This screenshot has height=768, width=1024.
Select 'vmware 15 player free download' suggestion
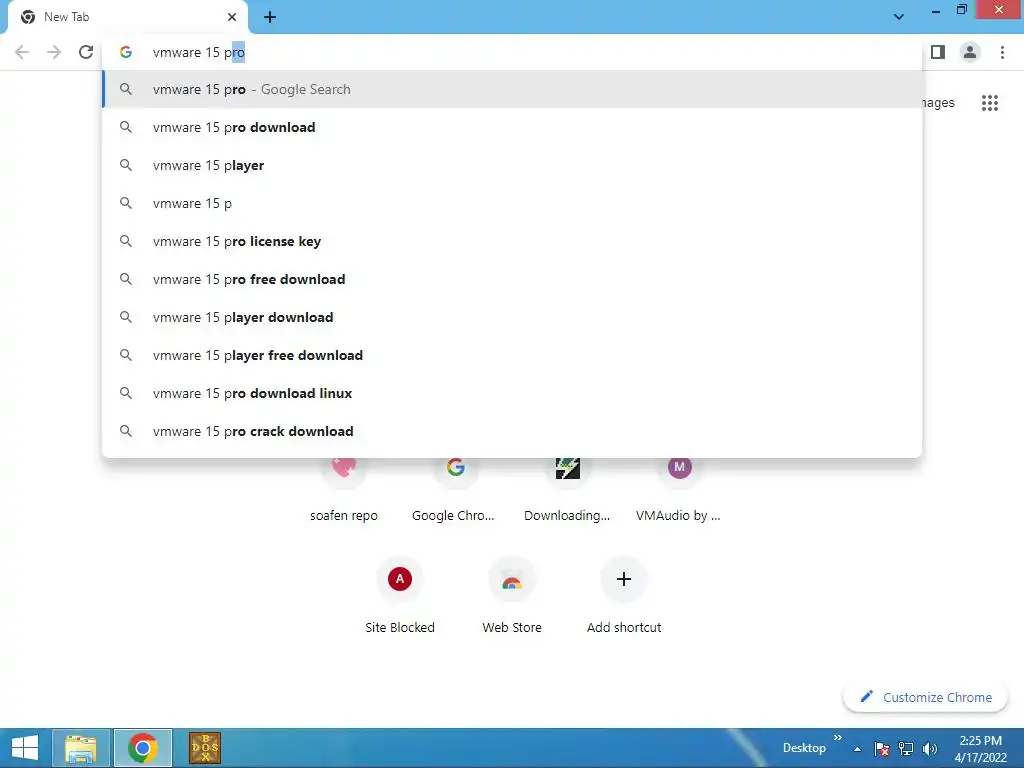512,355
